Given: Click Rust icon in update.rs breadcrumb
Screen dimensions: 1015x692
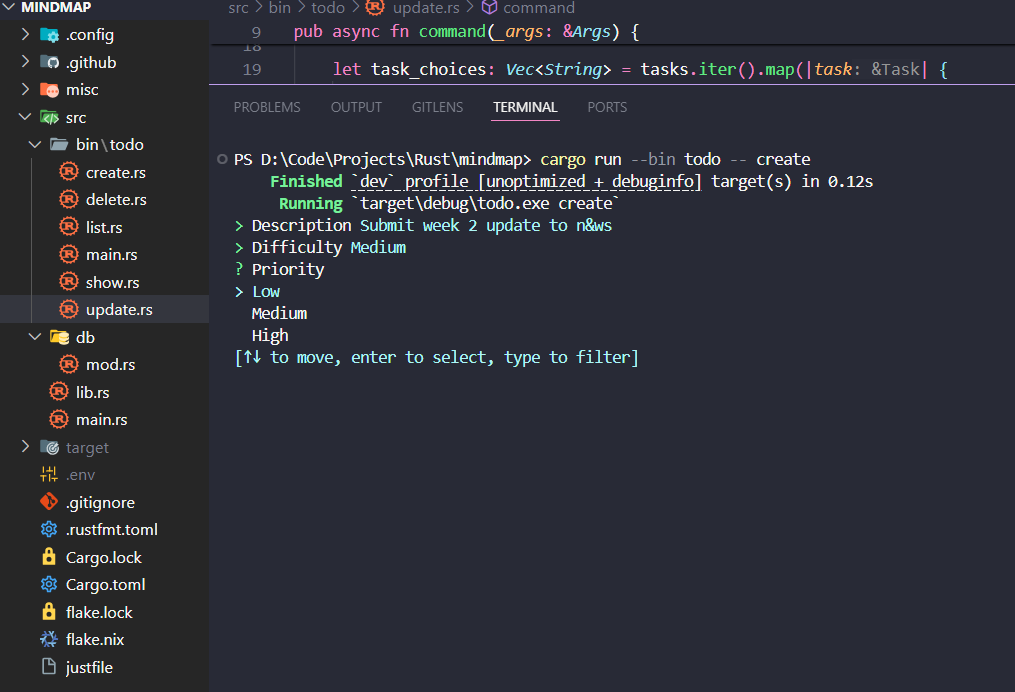Looking at the screenshot, I should coord(375,7).
